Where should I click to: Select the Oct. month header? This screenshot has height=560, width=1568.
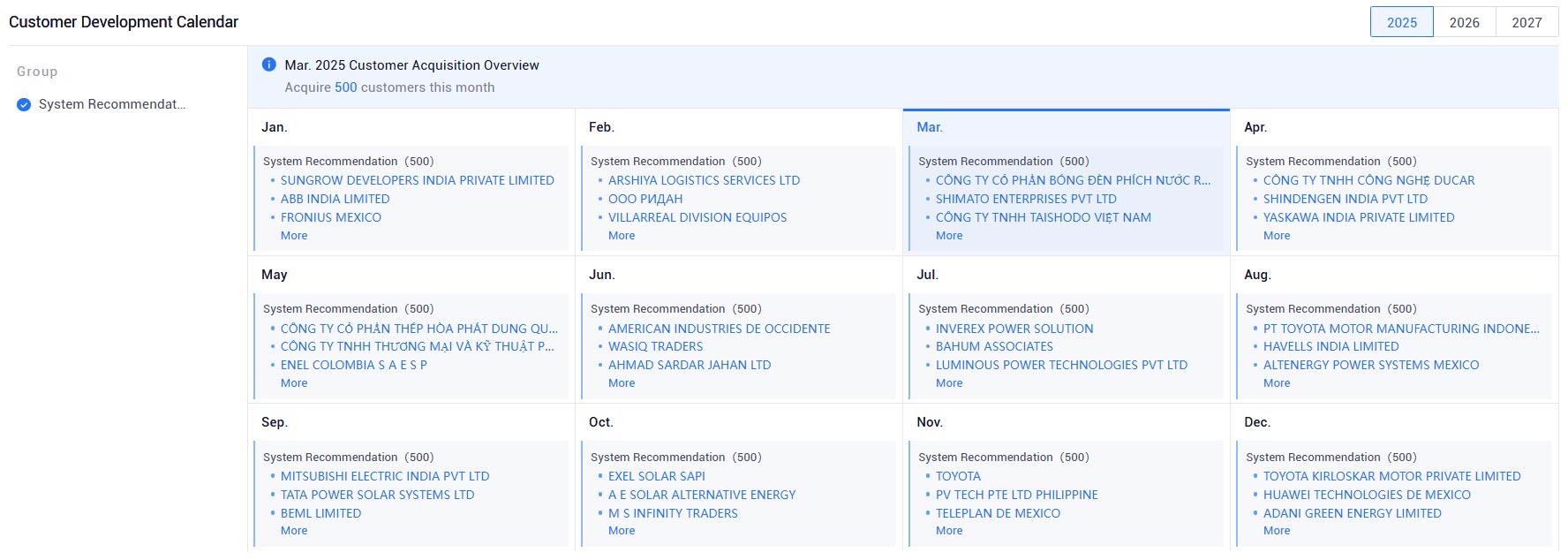601,422
